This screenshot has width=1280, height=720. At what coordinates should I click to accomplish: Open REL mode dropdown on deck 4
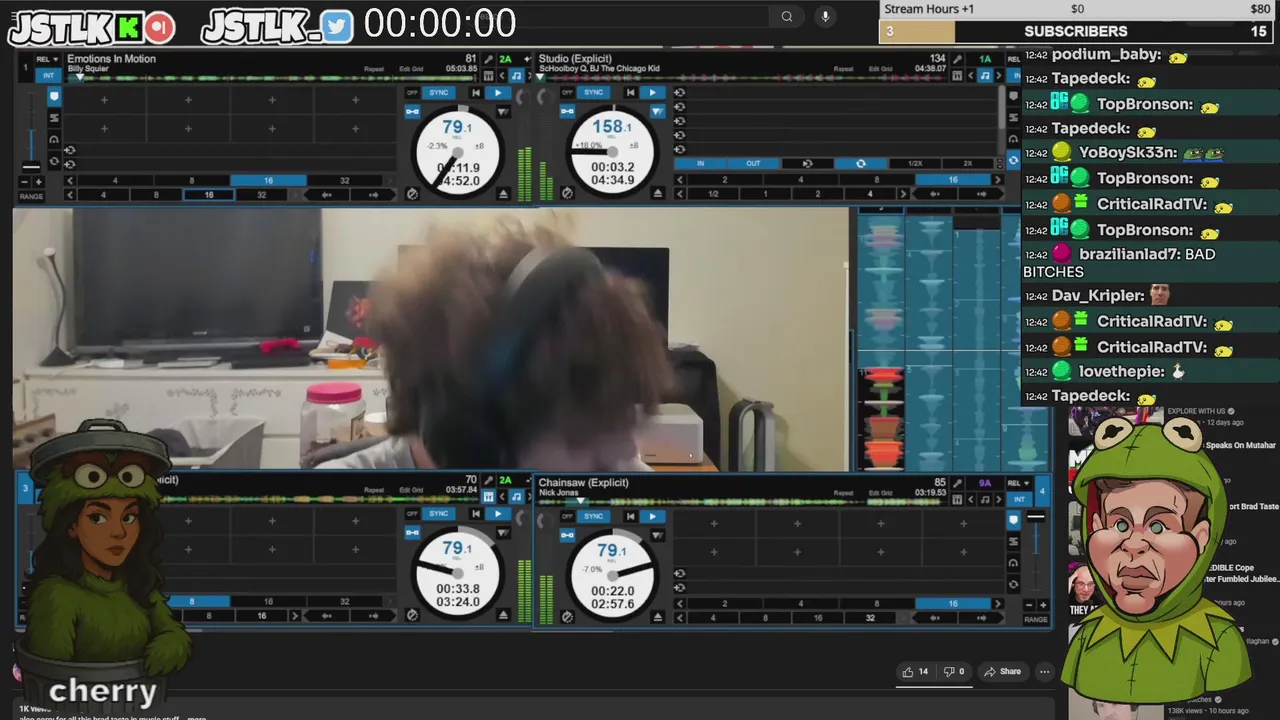[1019, 483]
